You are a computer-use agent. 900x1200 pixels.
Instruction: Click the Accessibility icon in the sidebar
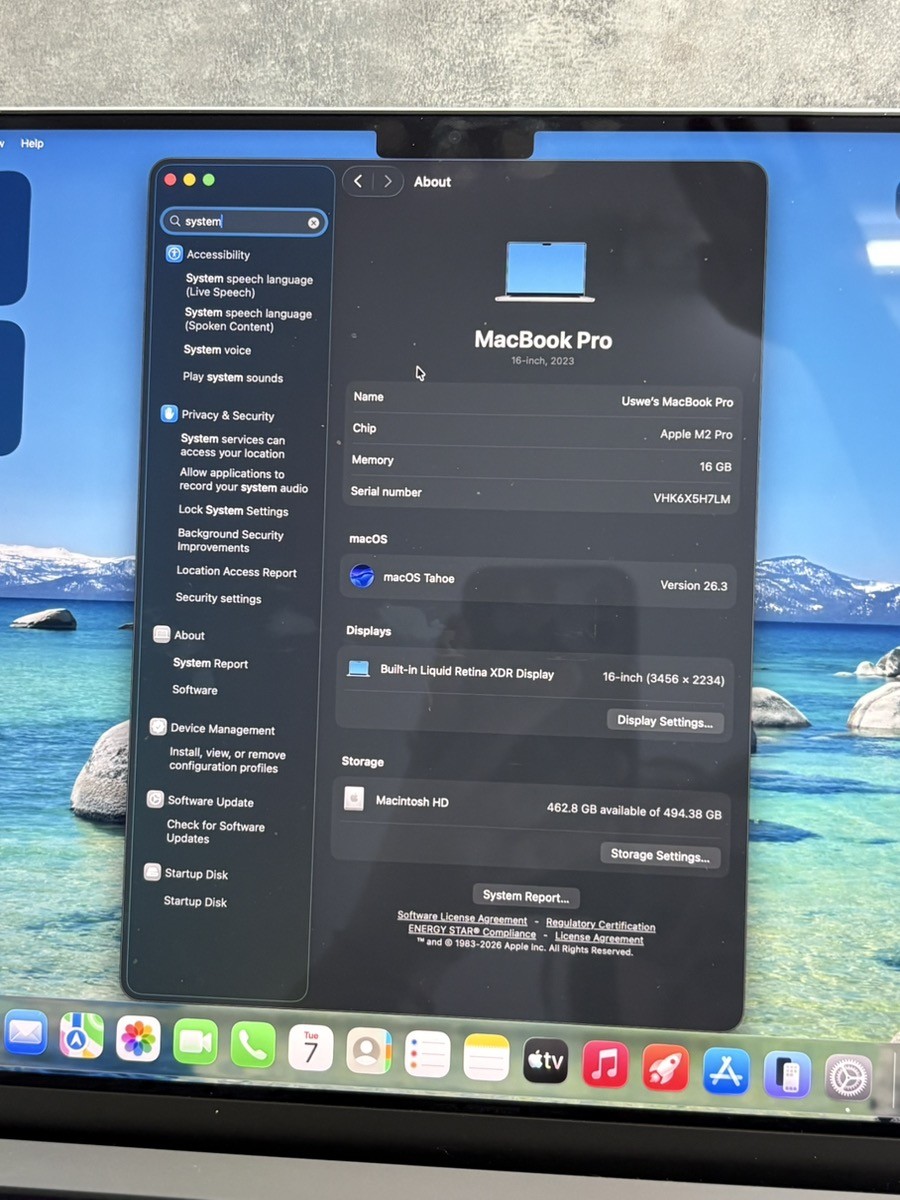(x=174, y=254)
